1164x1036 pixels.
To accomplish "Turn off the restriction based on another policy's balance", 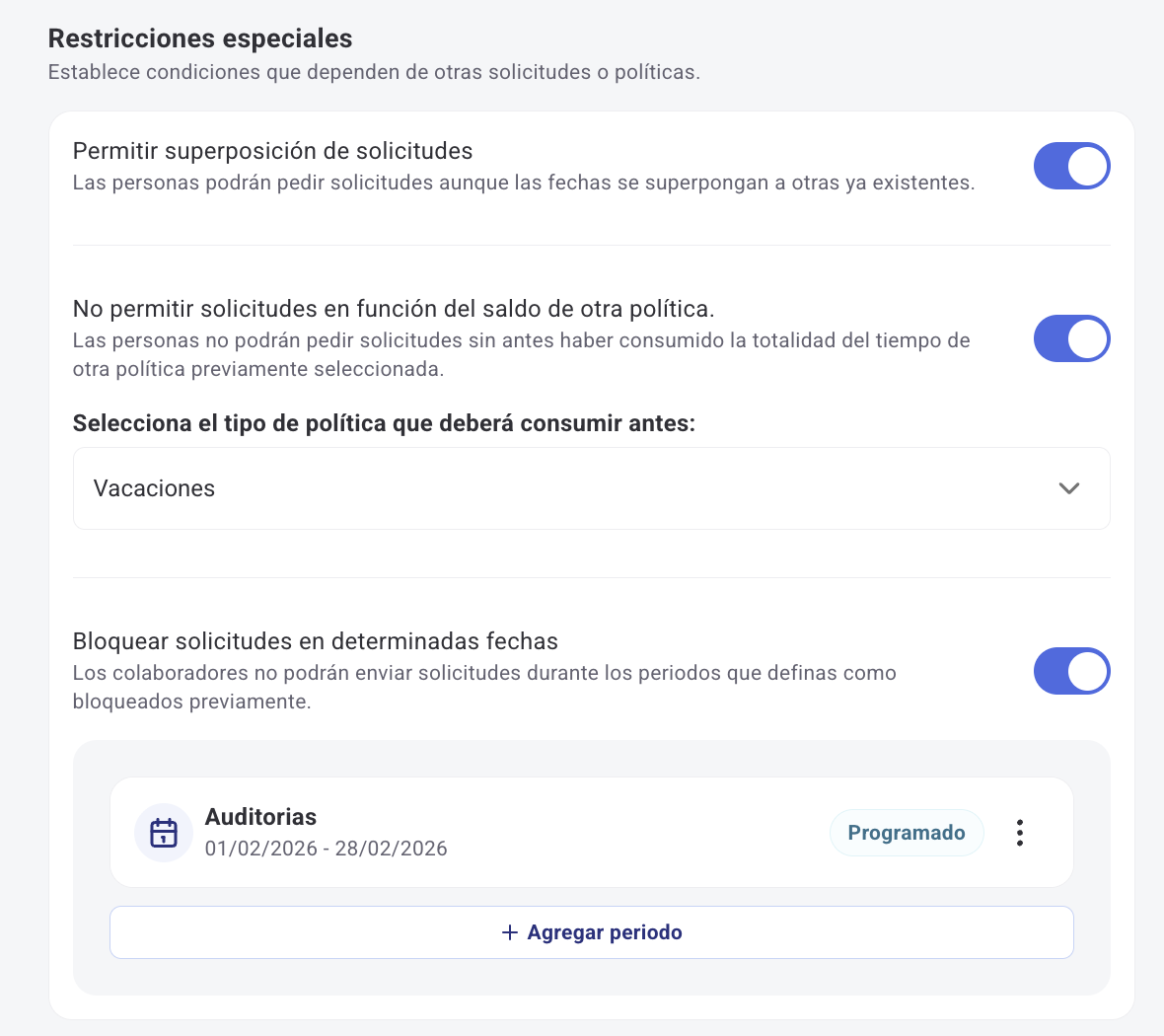I will click(x=1071, y=337).
